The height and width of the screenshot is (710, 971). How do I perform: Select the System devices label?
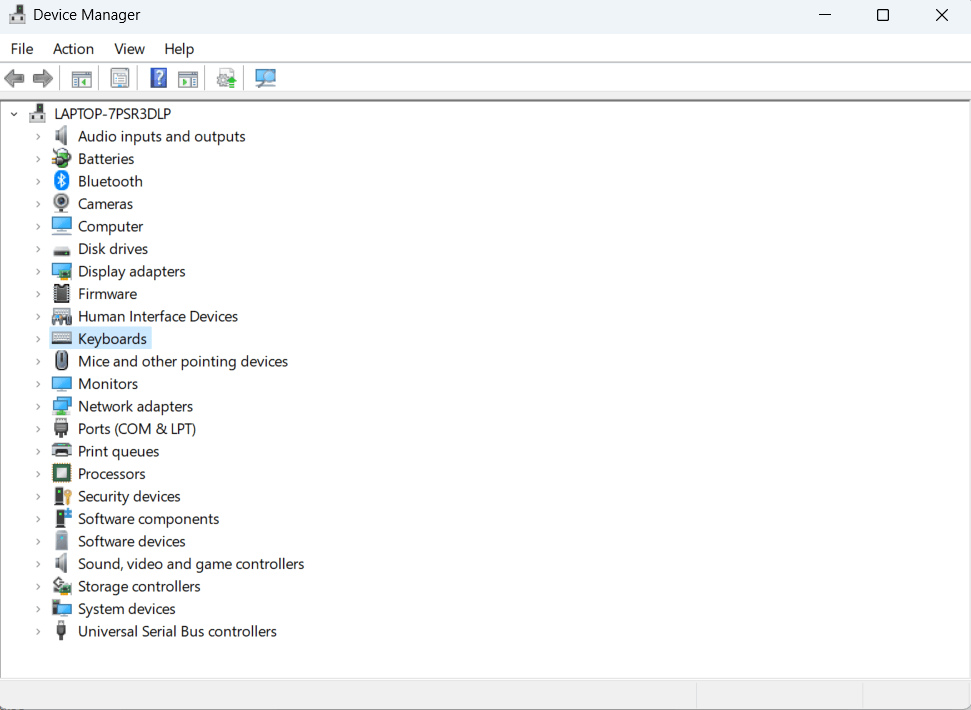pyautogui.click(x=126, y=609)
